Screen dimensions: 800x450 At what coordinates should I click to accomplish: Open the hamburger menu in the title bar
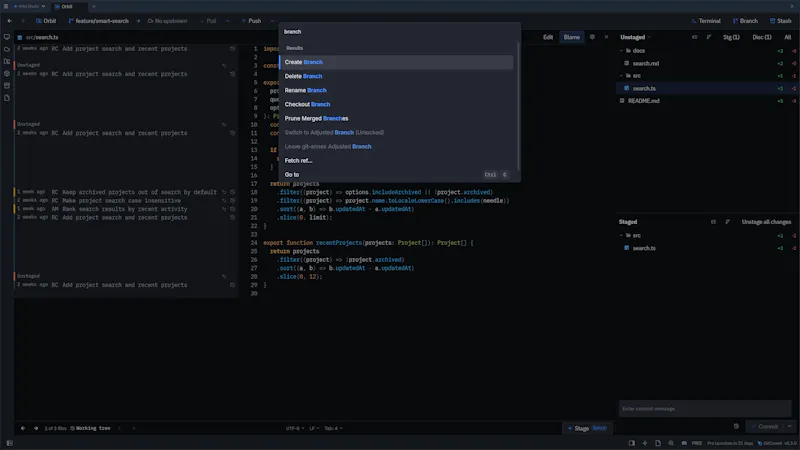pyautogui.click(x=6, y=6)
